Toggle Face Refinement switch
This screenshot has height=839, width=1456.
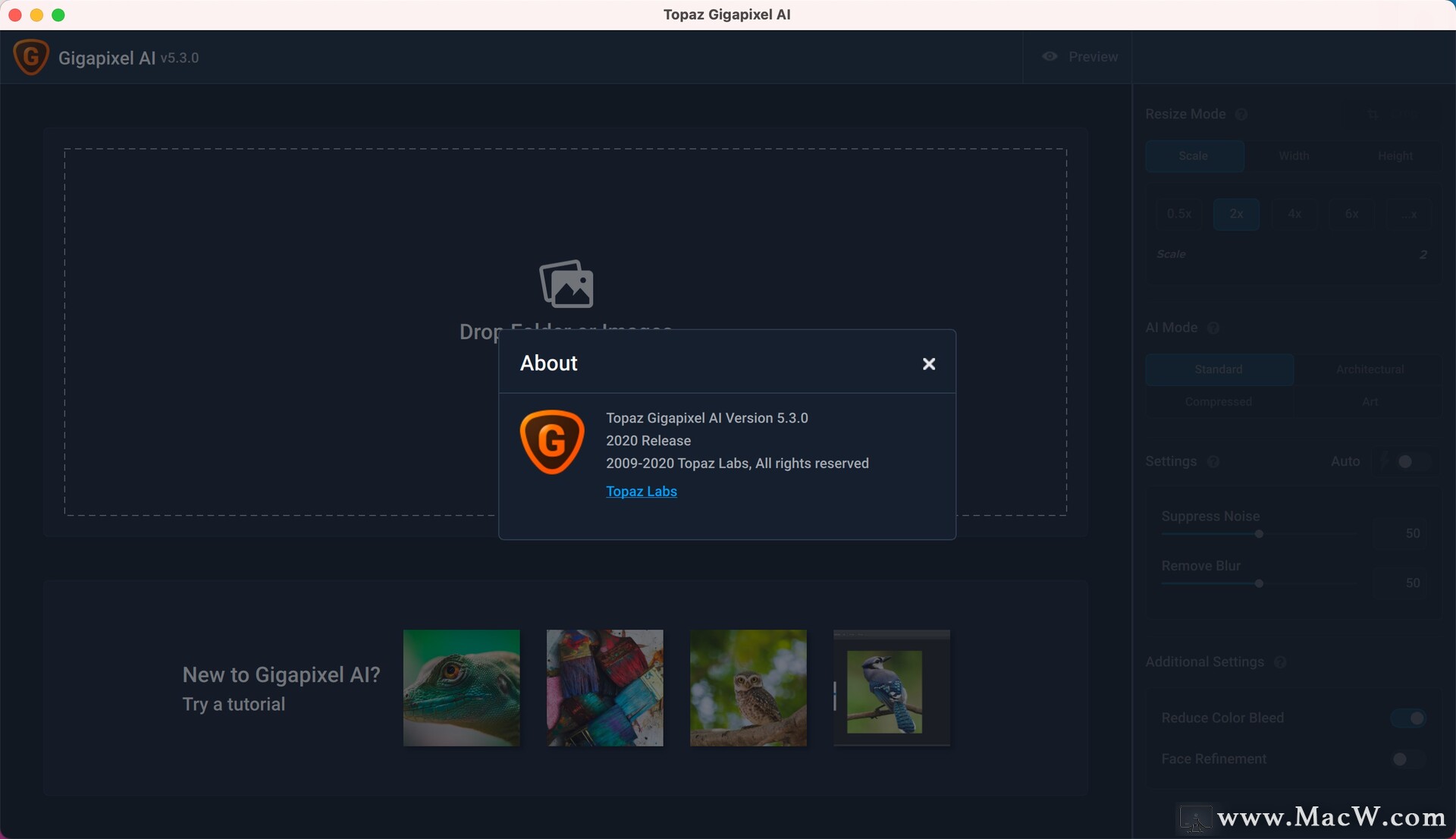click(1409, 759)
